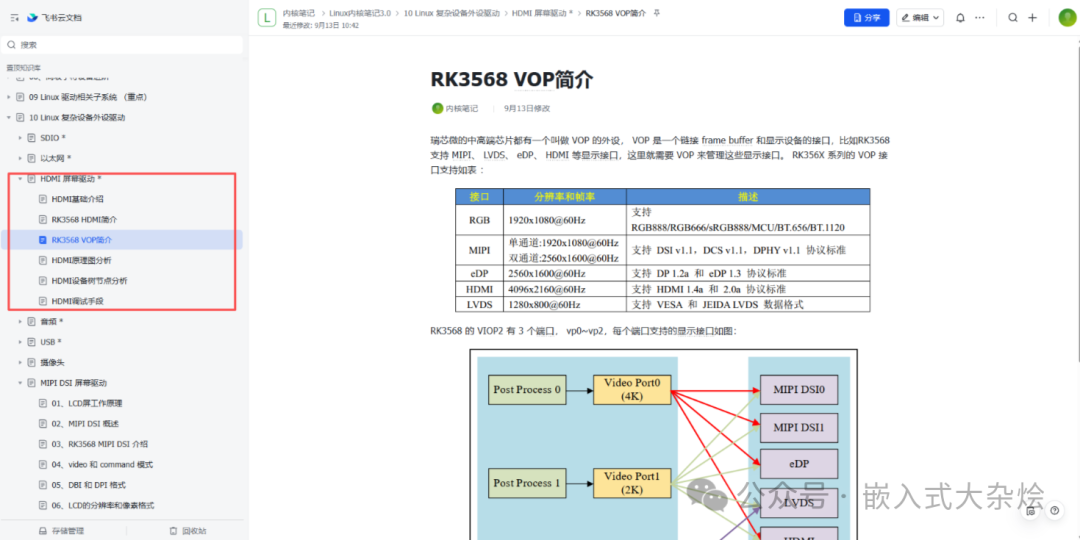1080x540 pixels.
Task: Open the 编辑 mode dropdown
Action: [x=920, y=17]
